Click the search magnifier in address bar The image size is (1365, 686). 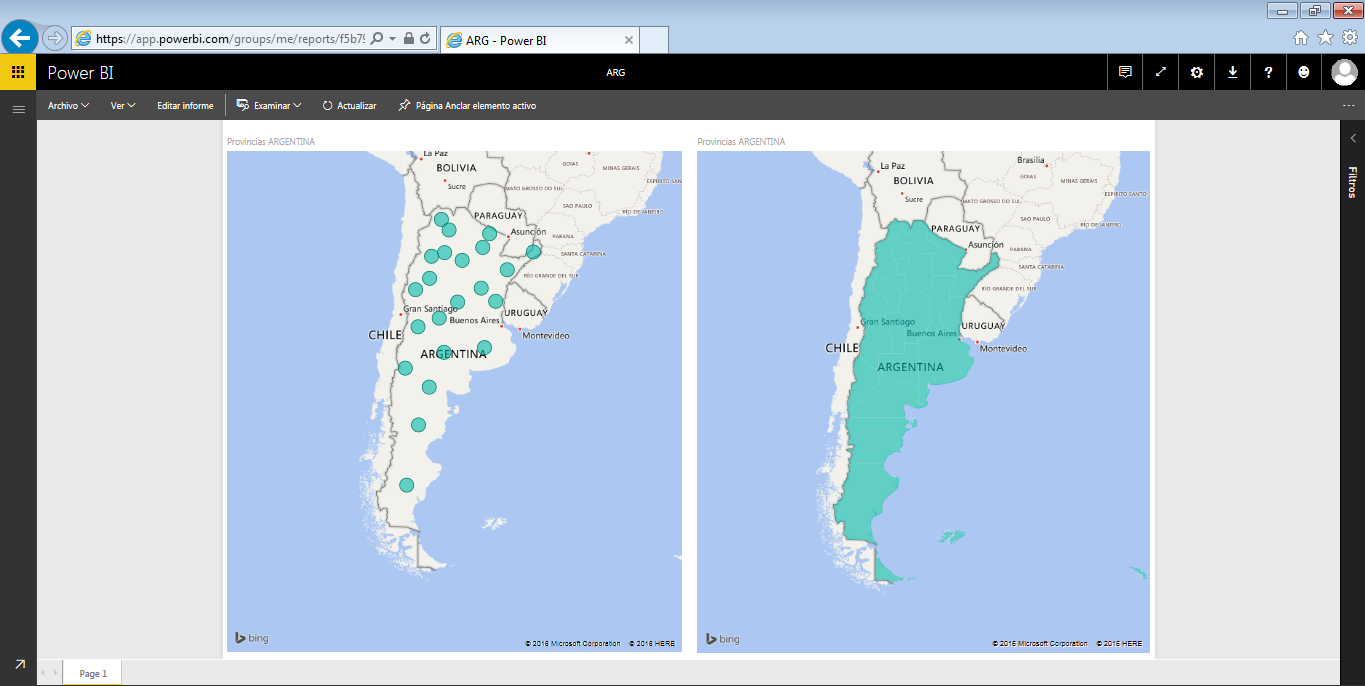pos(377,39)
